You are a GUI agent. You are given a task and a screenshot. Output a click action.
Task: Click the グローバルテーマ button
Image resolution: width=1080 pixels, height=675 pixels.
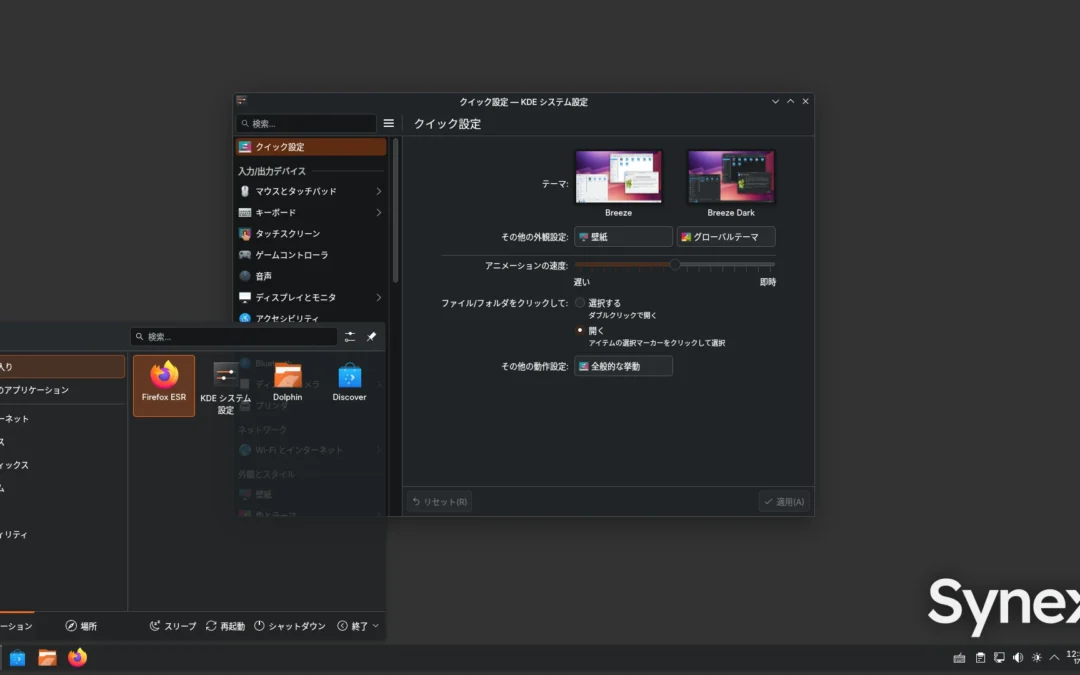coord(728,236)
